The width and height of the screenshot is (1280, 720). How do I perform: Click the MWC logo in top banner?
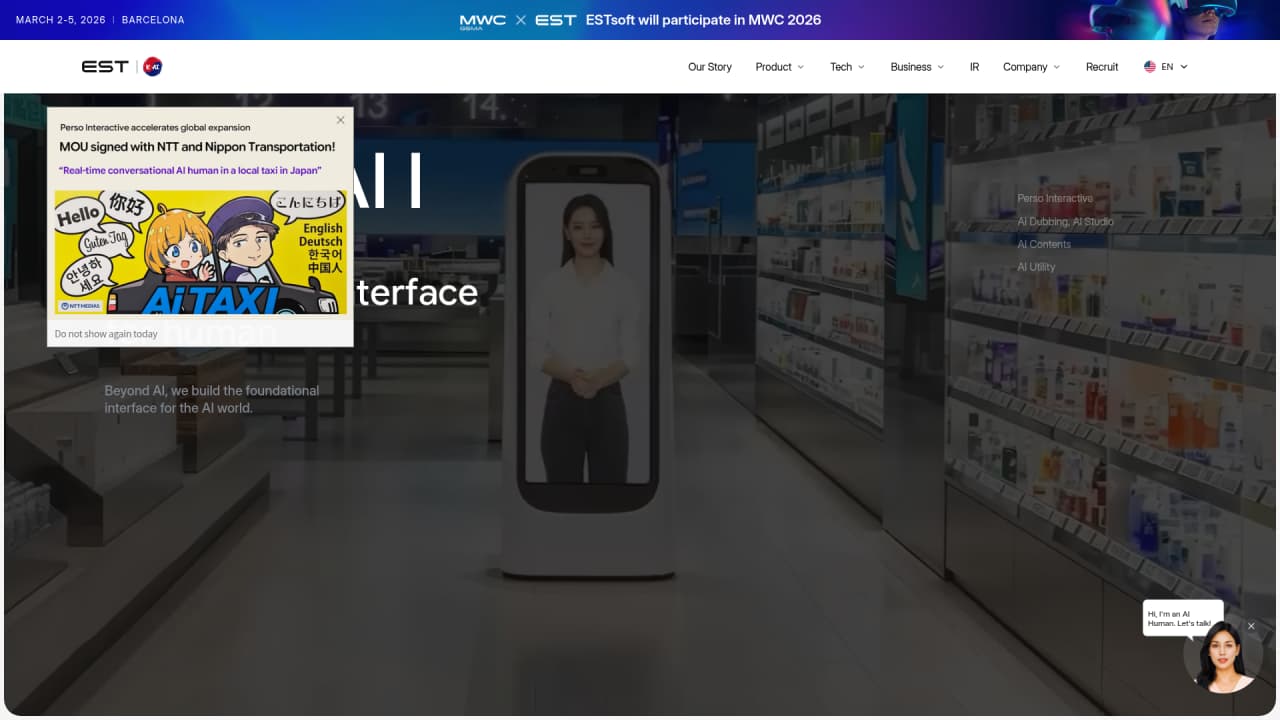[483, 20]
